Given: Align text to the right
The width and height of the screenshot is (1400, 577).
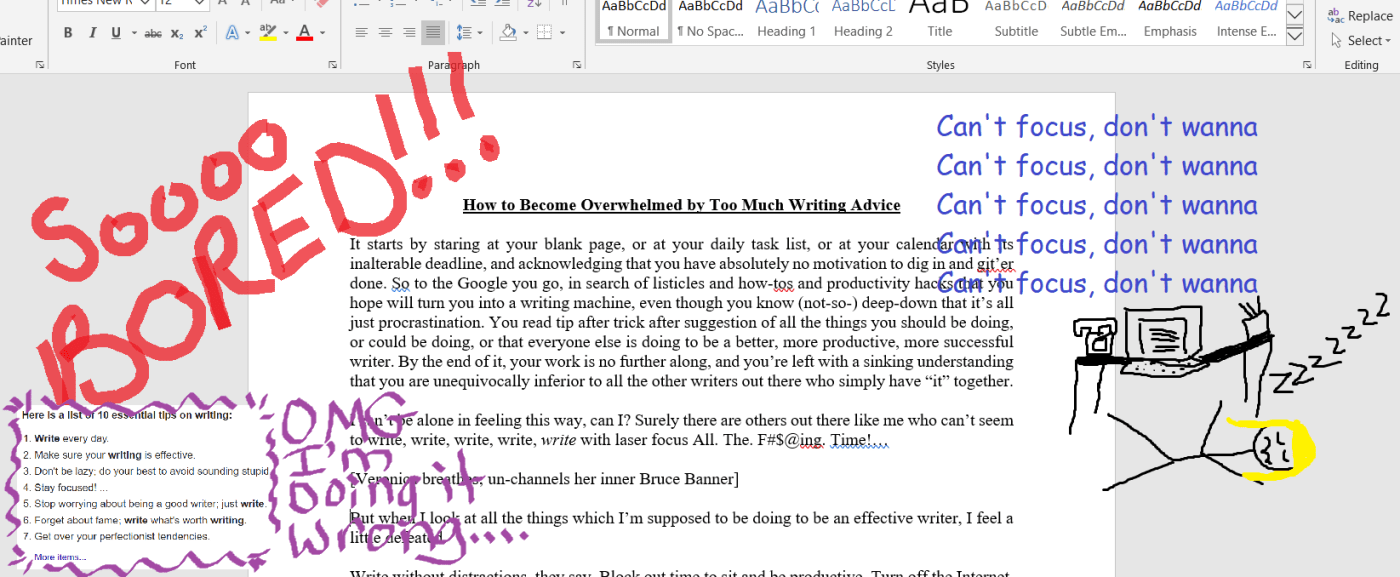Looking at the screenshot, I should [x=409, y=33].
